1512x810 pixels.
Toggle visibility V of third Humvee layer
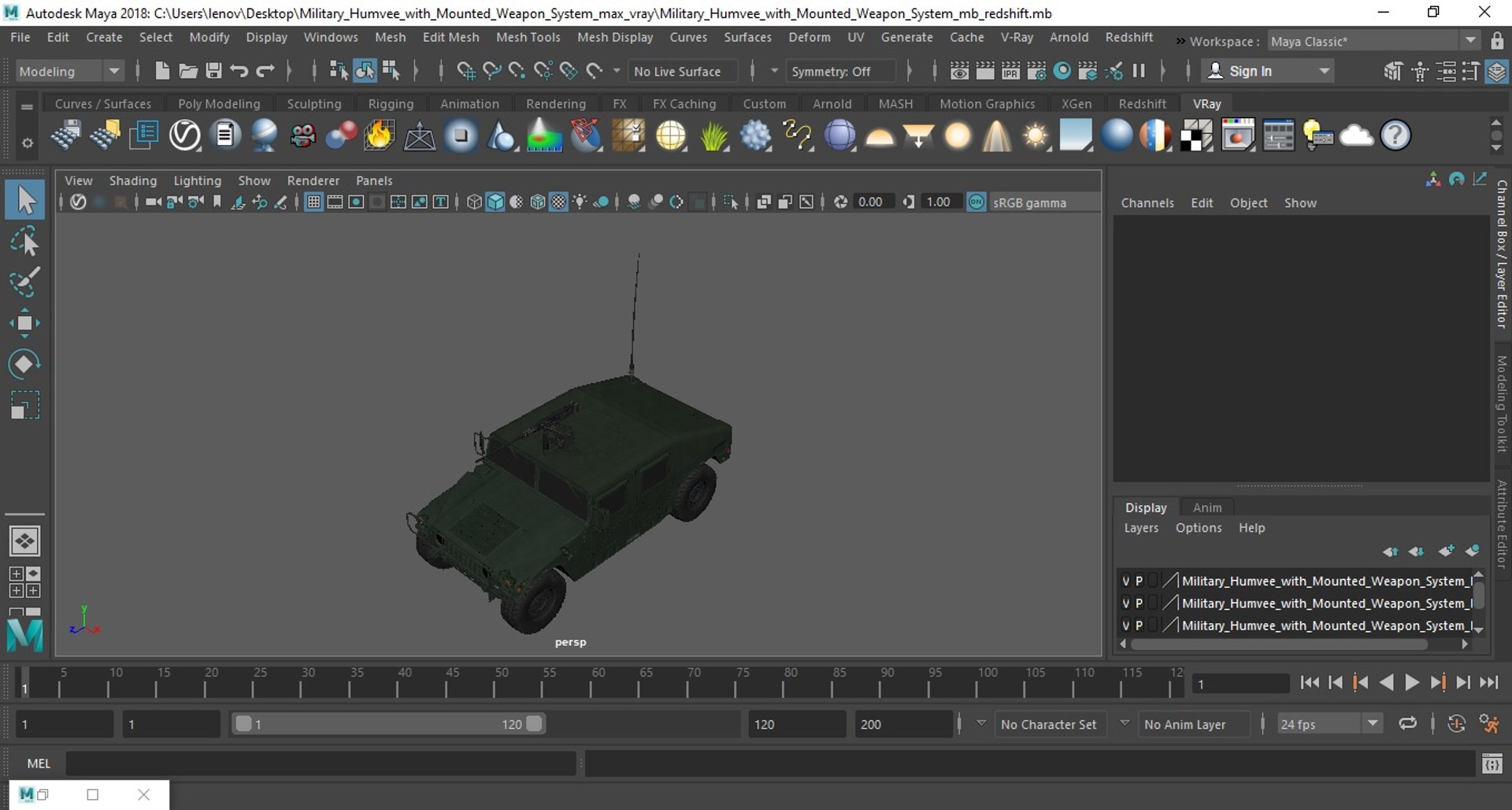click(1125, 625)
